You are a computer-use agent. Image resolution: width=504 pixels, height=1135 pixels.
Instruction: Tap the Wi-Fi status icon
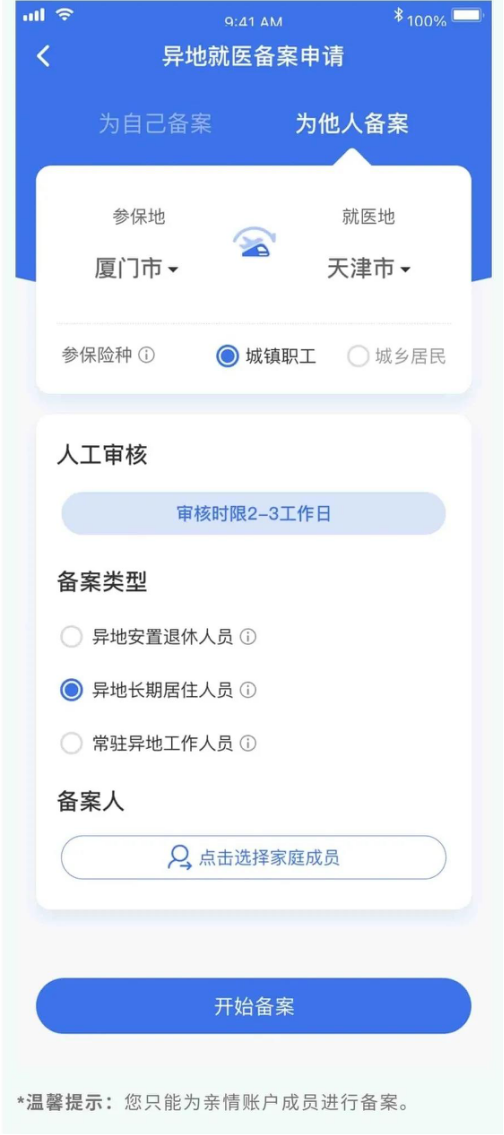coord(65,14)
